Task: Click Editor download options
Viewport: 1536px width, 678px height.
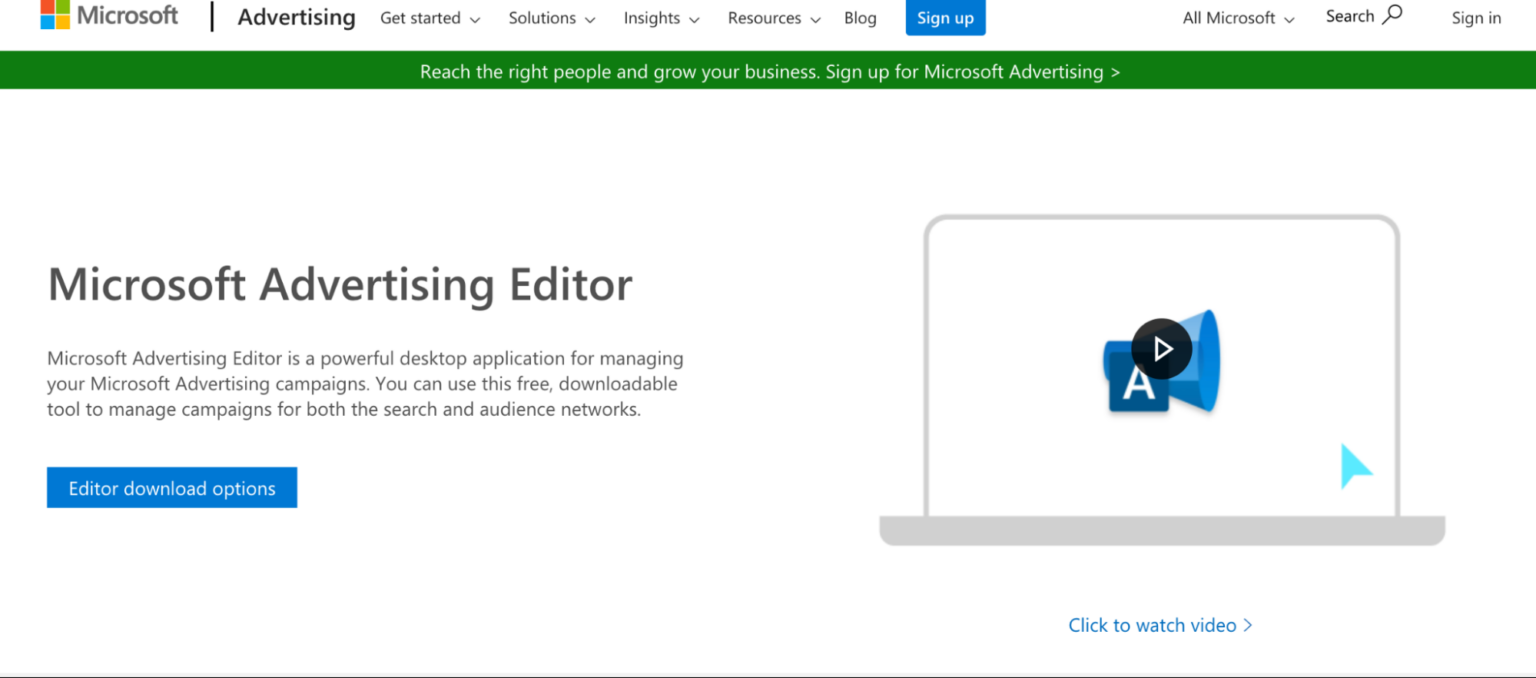Action: pos(171,487)
